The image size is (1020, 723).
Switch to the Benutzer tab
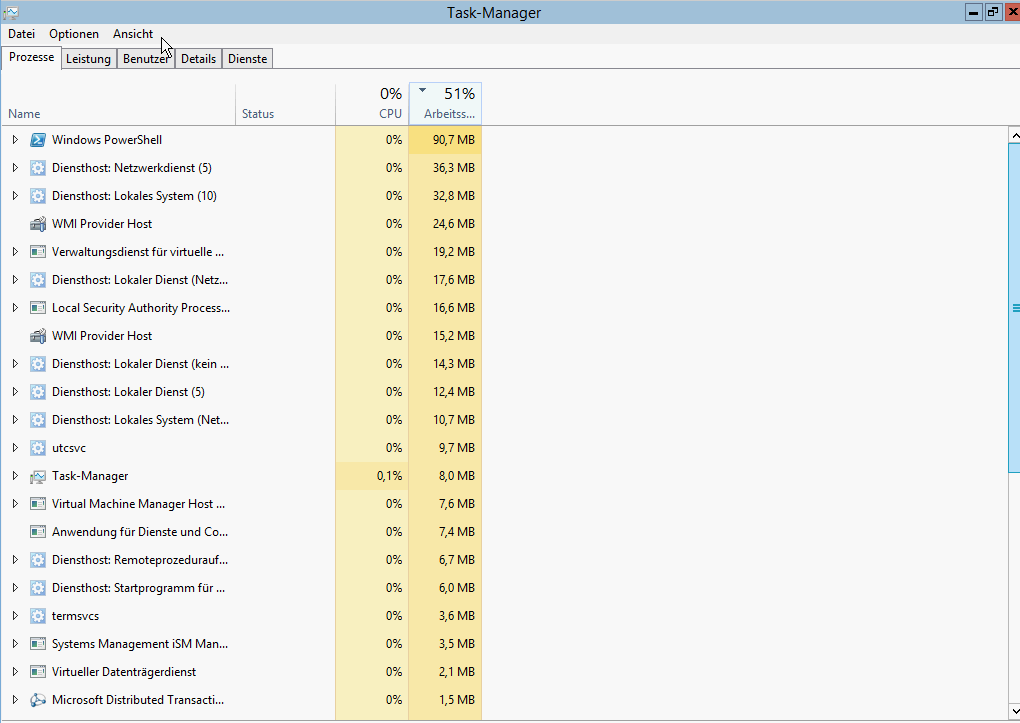pos(146,59)
